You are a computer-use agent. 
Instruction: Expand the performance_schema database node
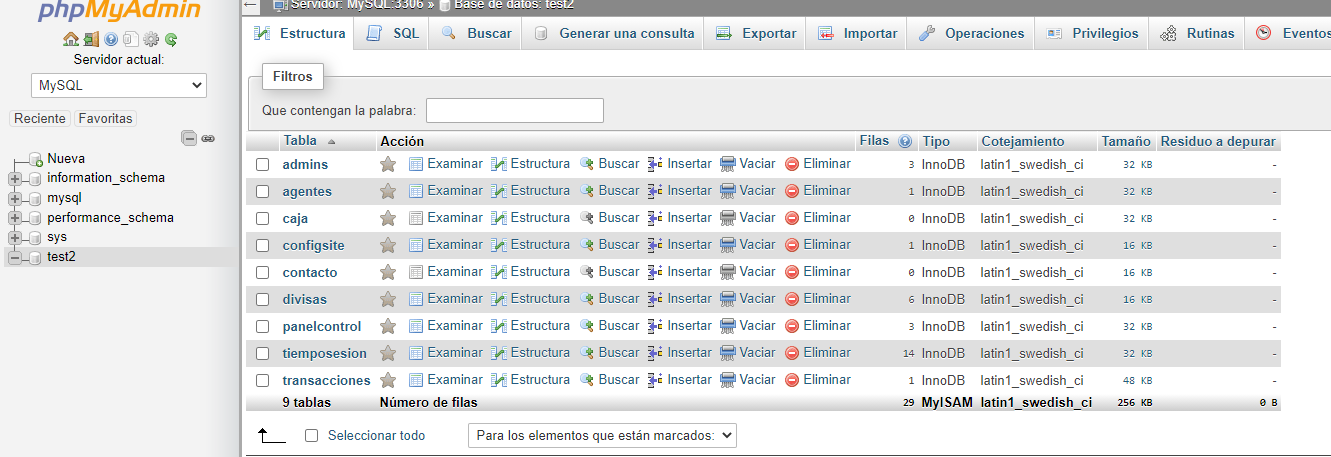pos(14,218)
